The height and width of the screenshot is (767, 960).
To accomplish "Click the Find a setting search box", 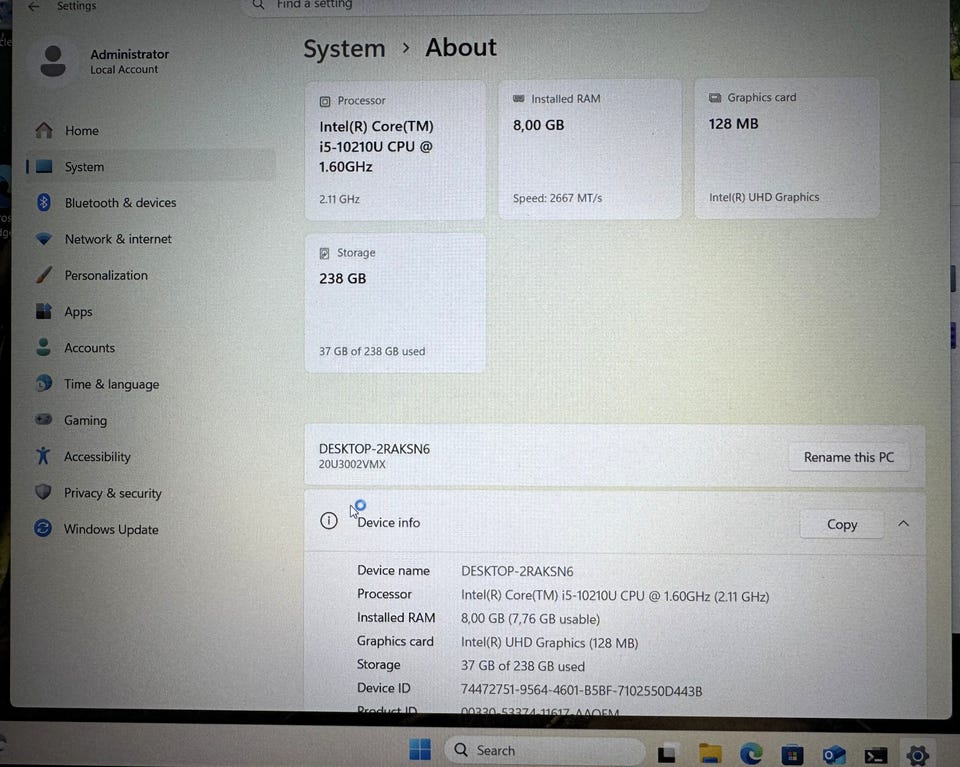I will coord(478,6).
